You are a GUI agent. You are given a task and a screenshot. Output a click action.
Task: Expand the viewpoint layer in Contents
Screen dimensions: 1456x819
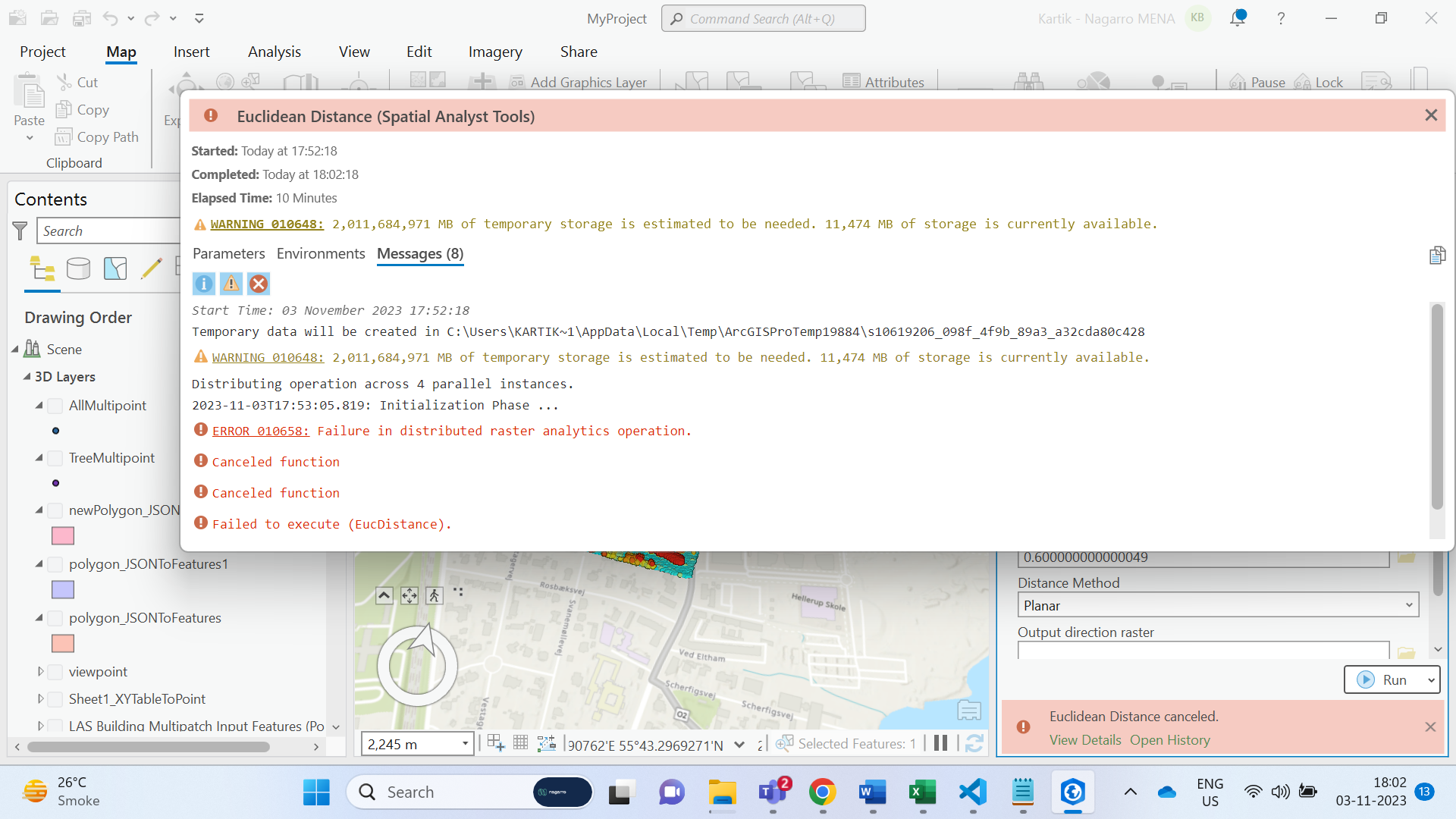pyautogui.click(x=40, y=672)
